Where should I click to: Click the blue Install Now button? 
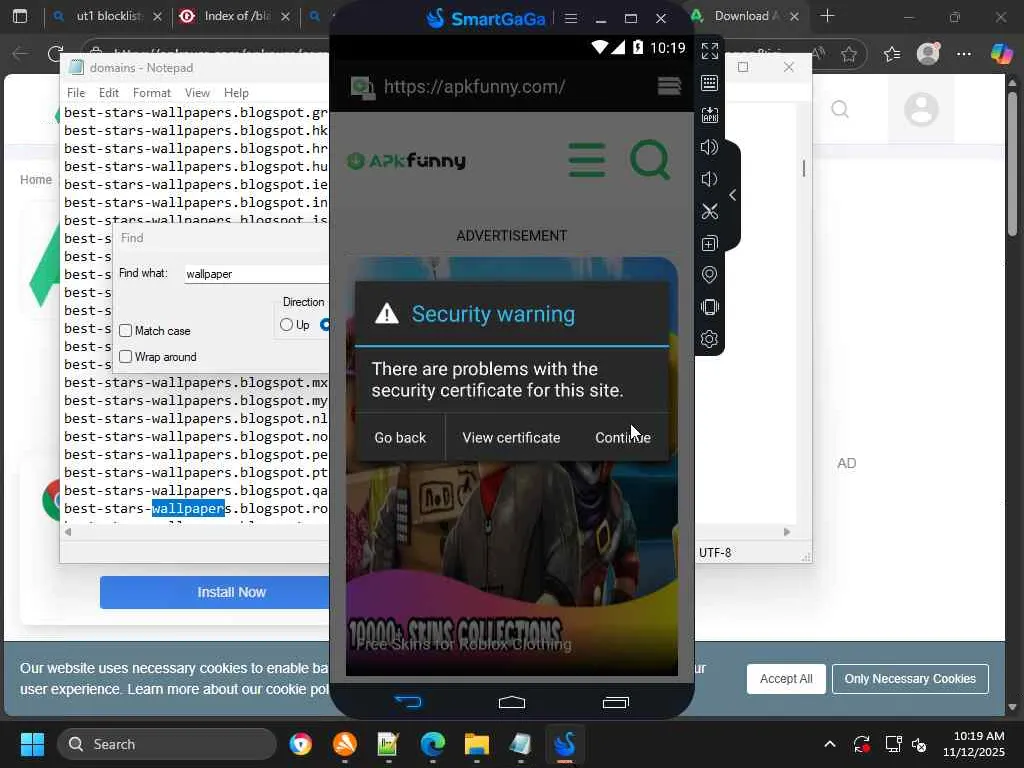pos(214,592)
